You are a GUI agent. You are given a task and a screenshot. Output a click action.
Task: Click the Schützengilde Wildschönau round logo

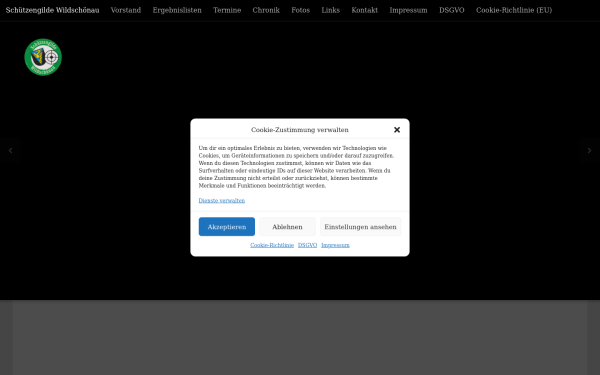point(43,57)
